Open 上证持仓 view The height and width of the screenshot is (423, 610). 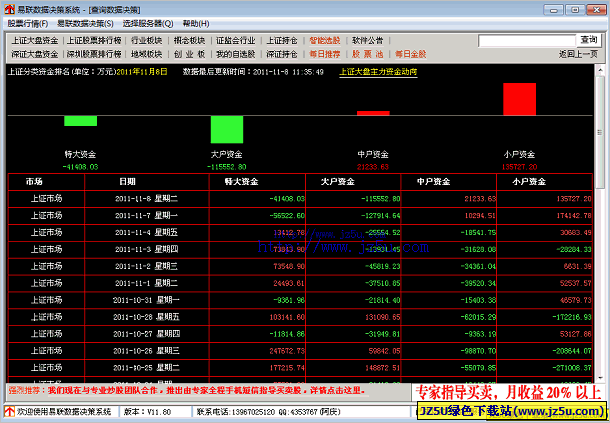pos(282,40)
